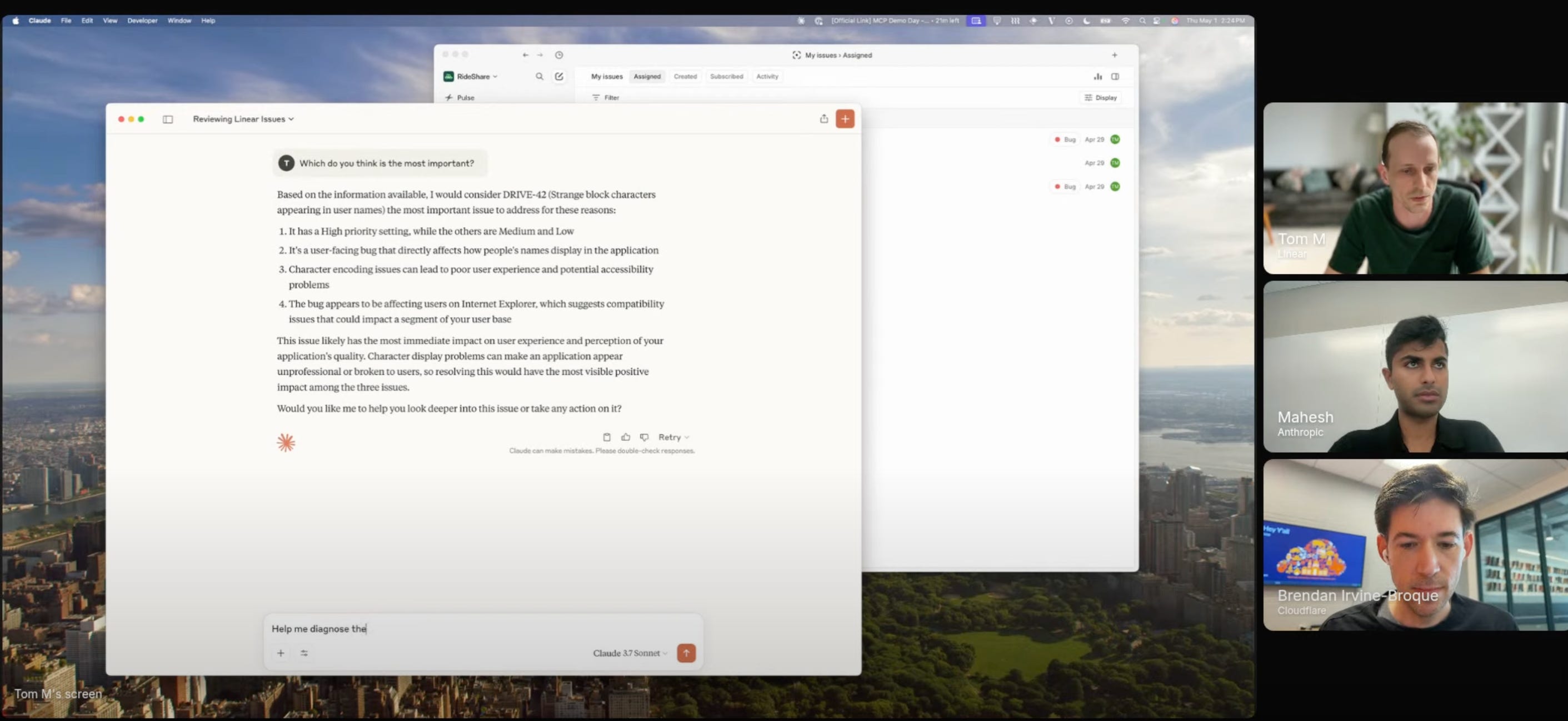Click the search icon in the Linear sidebar
Image resolution: width=1568 pixels, height=721 pixels.
(x=540, y=77)
